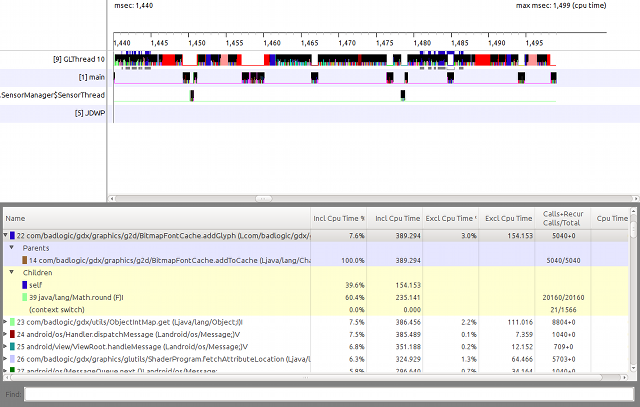Expand row 26 ShaderProgram.fetchAttributeLocation
Image resolution: width=640 pixels, height=407 pixels.
(5, 359)
